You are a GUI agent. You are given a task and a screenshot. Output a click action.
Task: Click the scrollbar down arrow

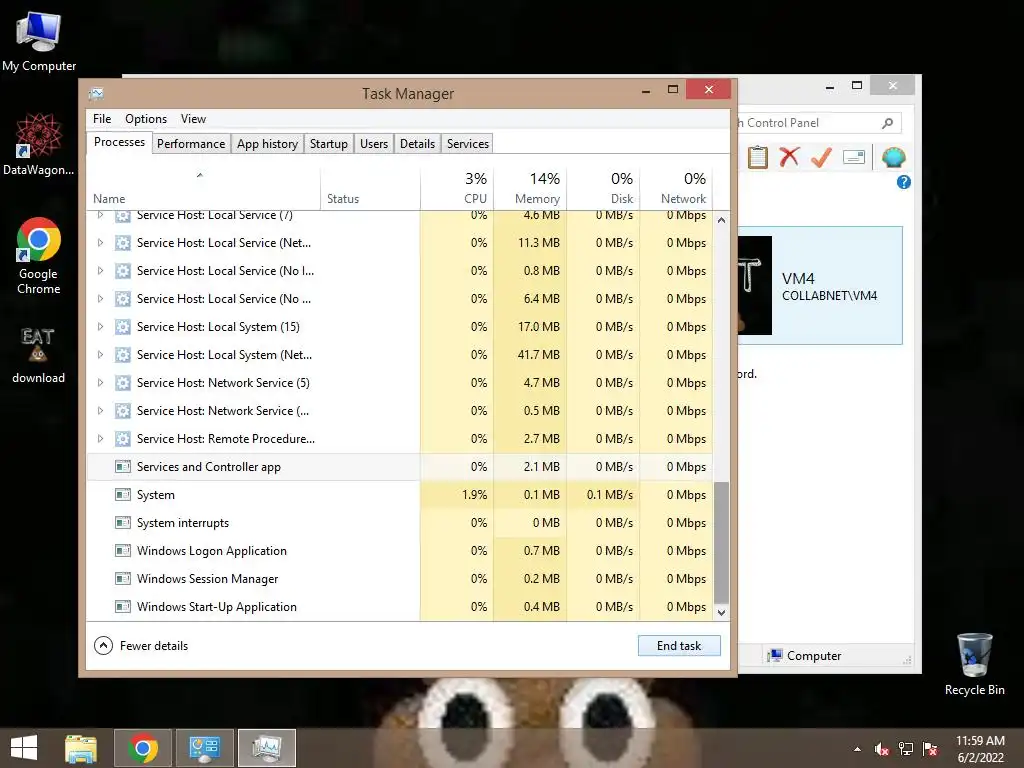(721, 613)
